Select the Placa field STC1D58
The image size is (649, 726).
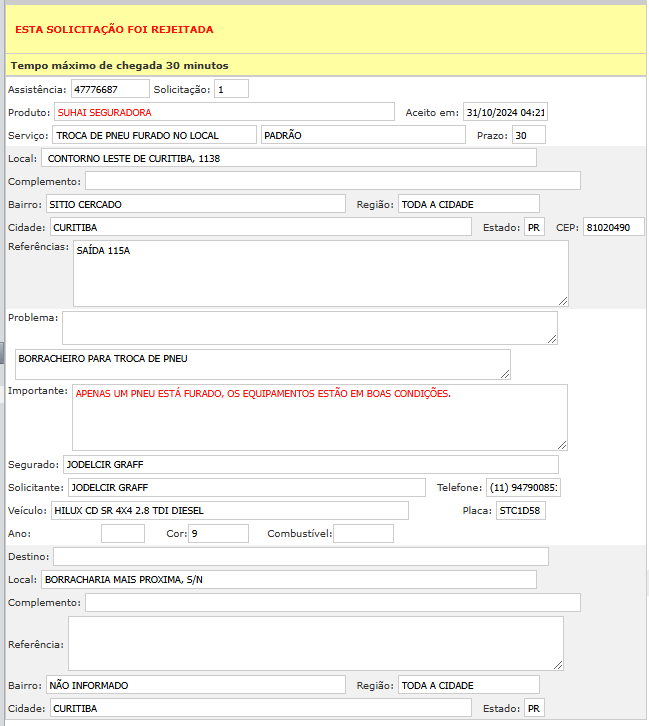pos(520,511)
